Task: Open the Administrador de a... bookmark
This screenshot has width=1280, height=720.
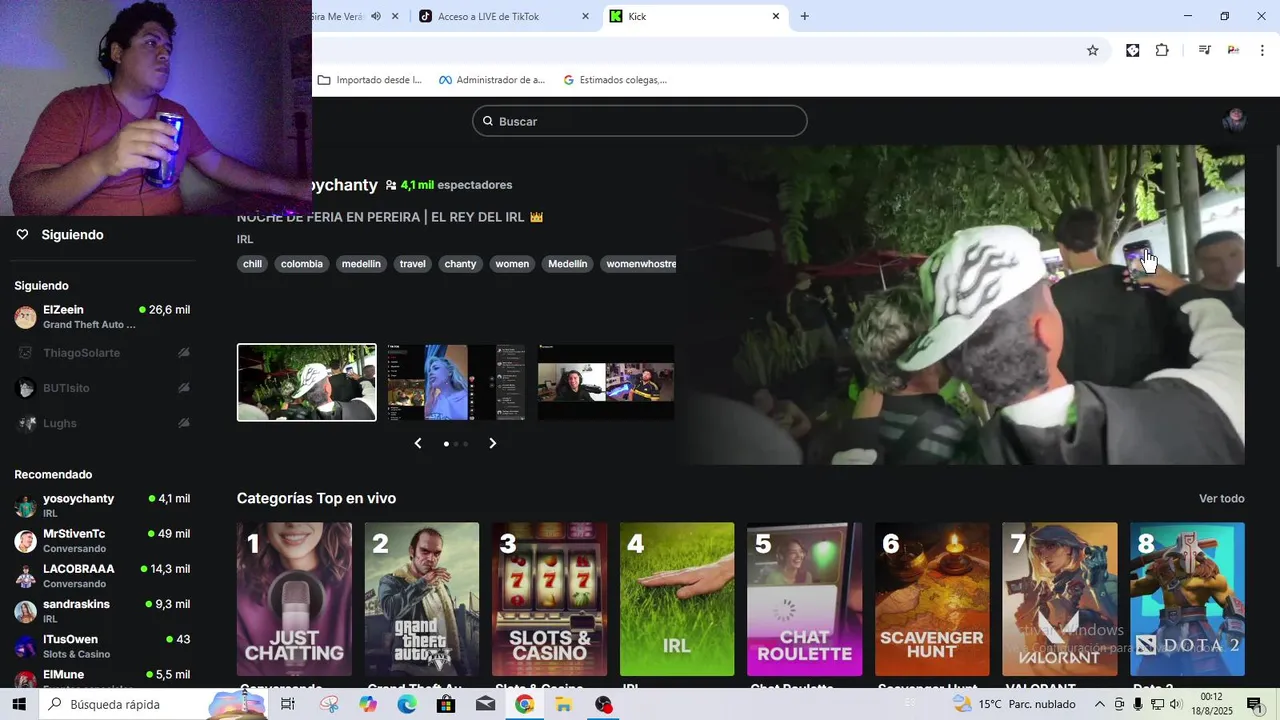Action: (491, 80)
